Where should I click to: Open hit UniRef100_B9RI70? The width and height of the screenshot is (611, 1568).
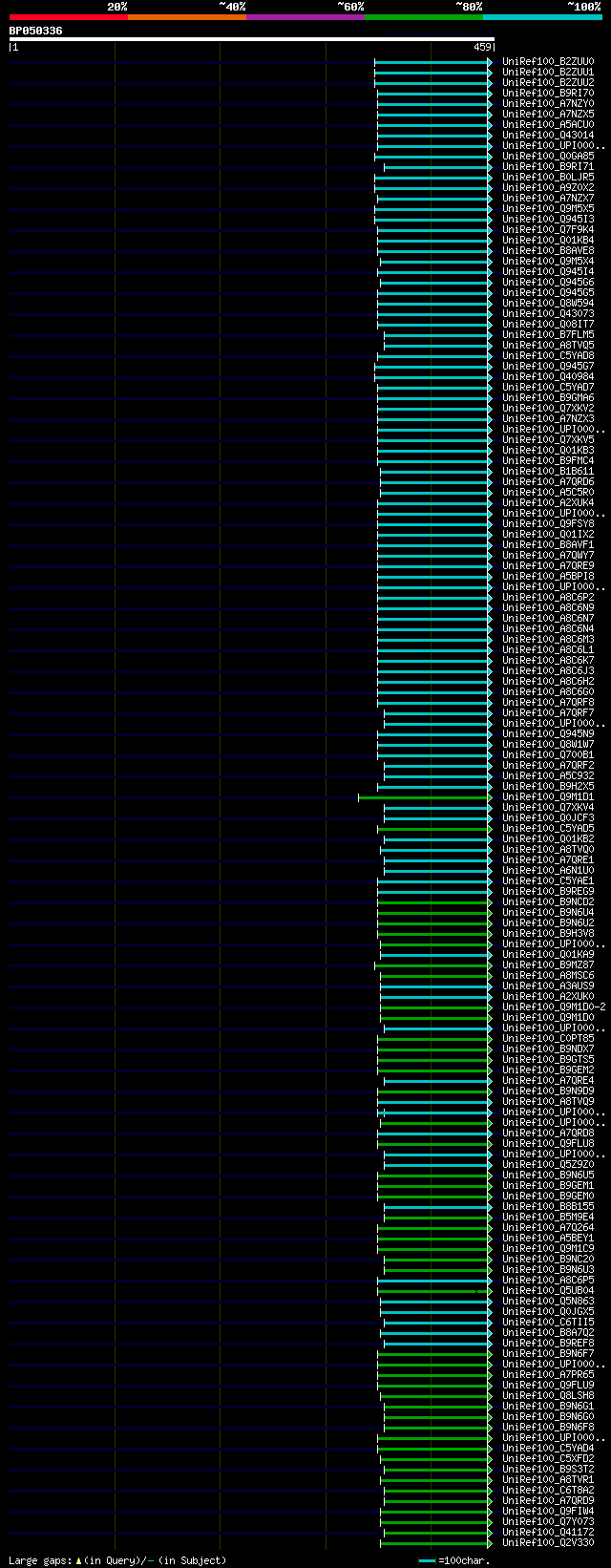tap(548, 94)
